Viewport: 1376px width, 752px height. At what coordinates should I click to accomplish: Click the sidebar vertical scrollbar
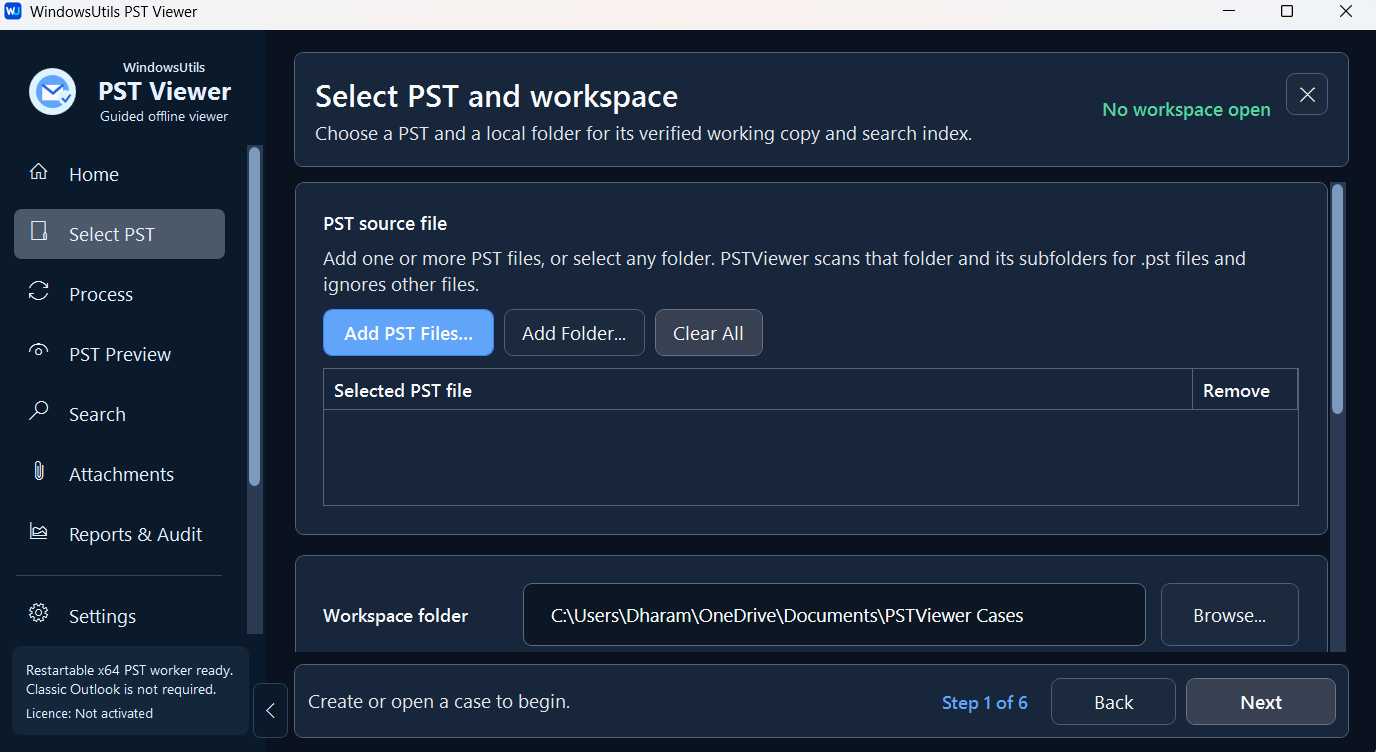(255, 316)
